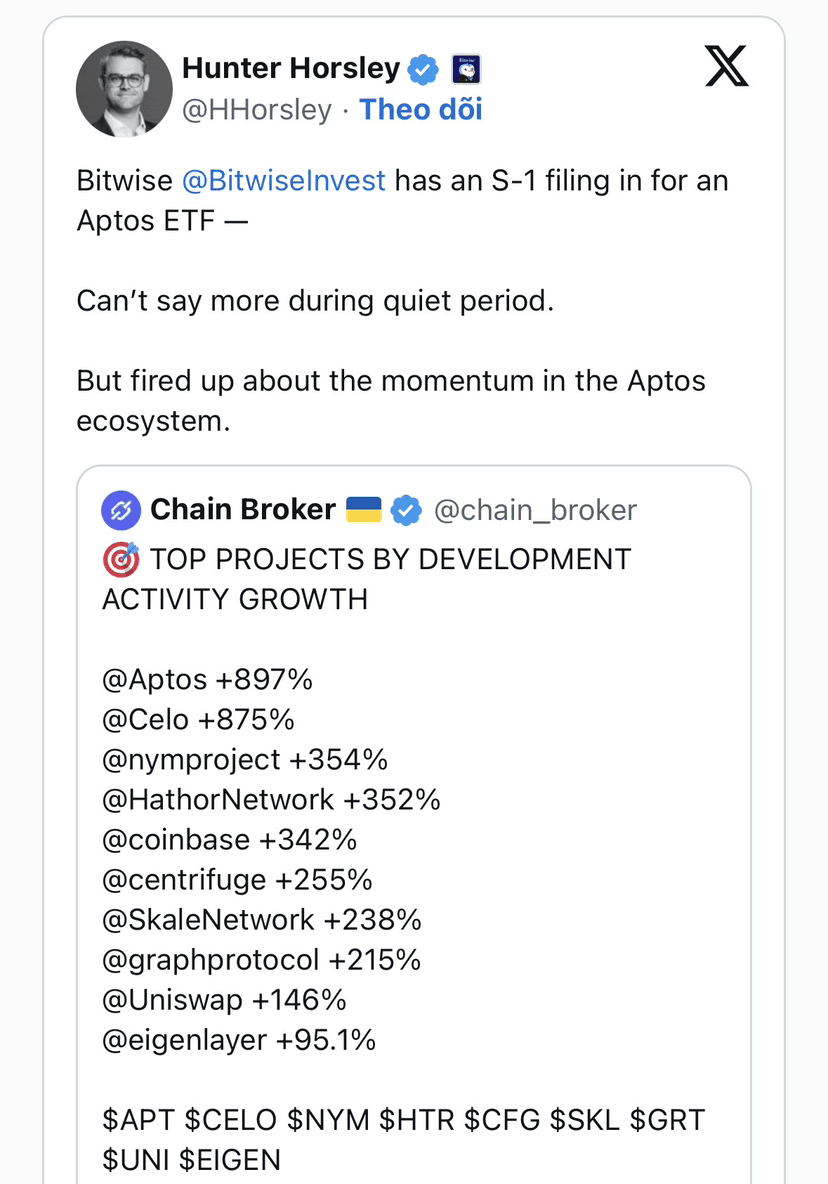Viewport: 828px width, 1184px height.
Task: Open the Chain Broker avatar icon
Action: [121, 510]
